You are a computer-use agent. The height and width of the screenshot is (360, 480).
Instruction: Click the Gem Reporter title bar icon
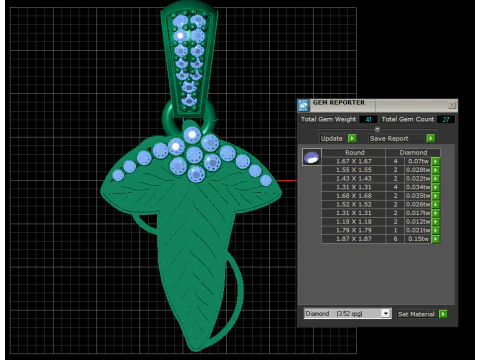[303, 105]
